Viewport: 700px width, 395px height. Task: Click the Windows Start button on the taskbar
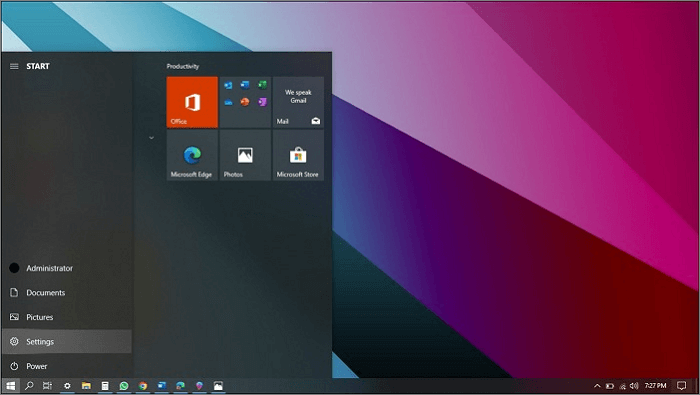11,386
